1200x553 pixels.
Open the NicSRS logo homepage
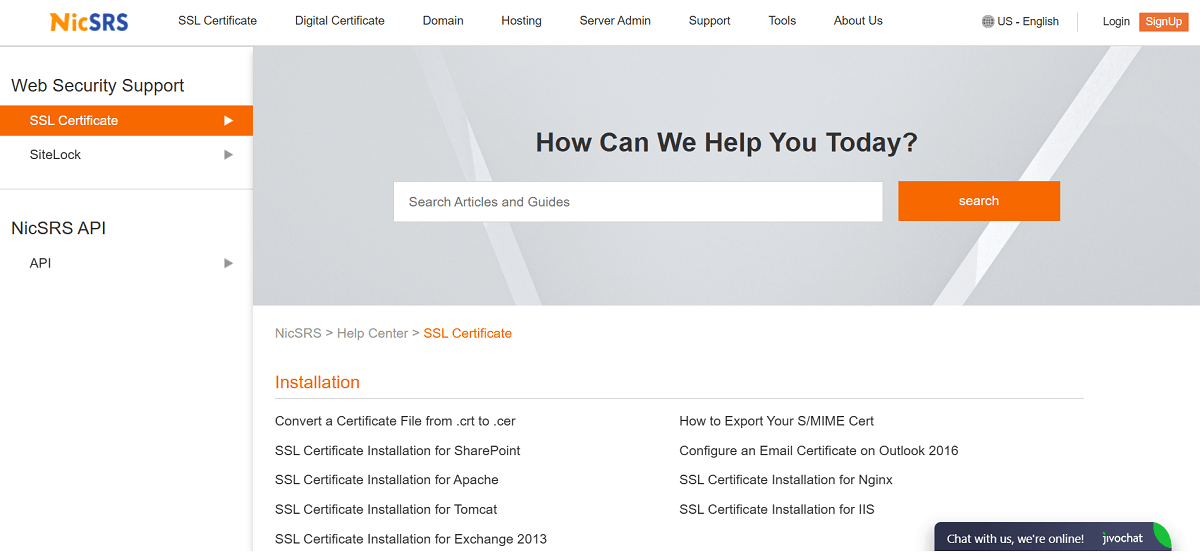[89, 21]
